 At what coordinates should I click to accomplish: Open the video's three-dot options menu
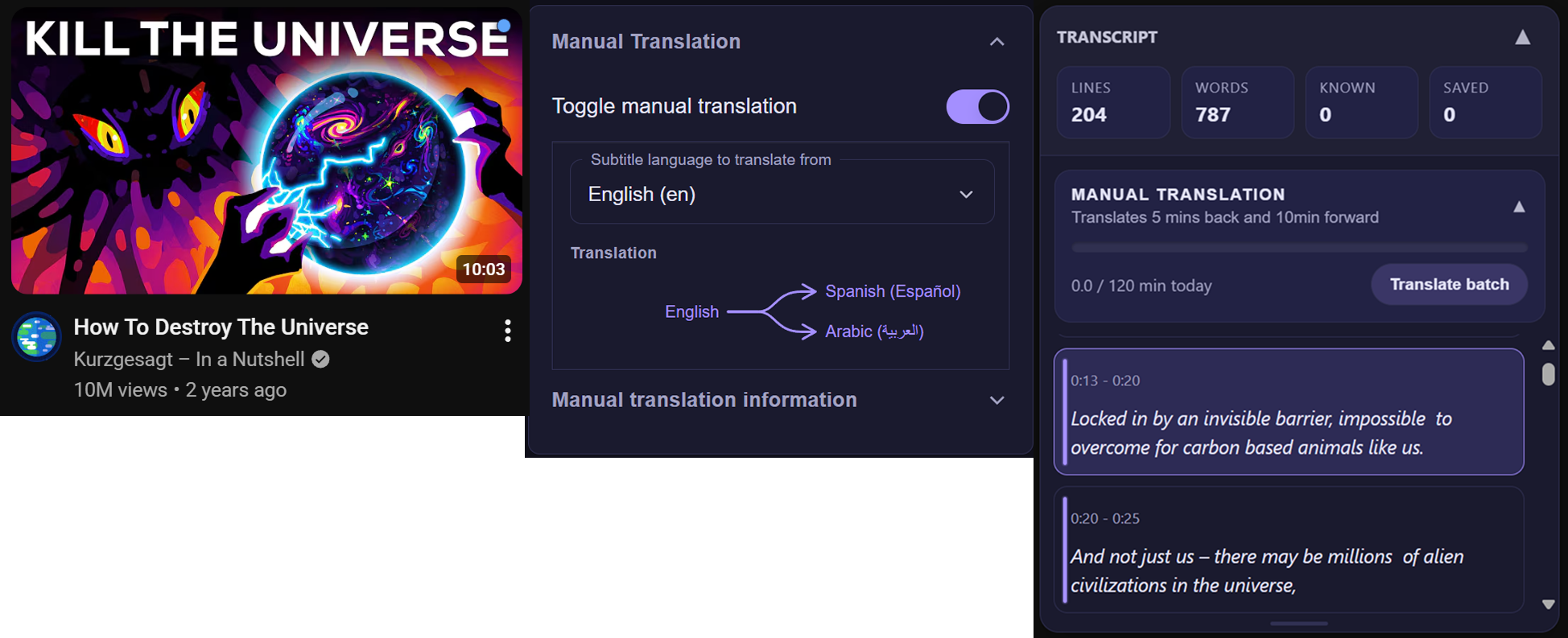pos(507,331)
